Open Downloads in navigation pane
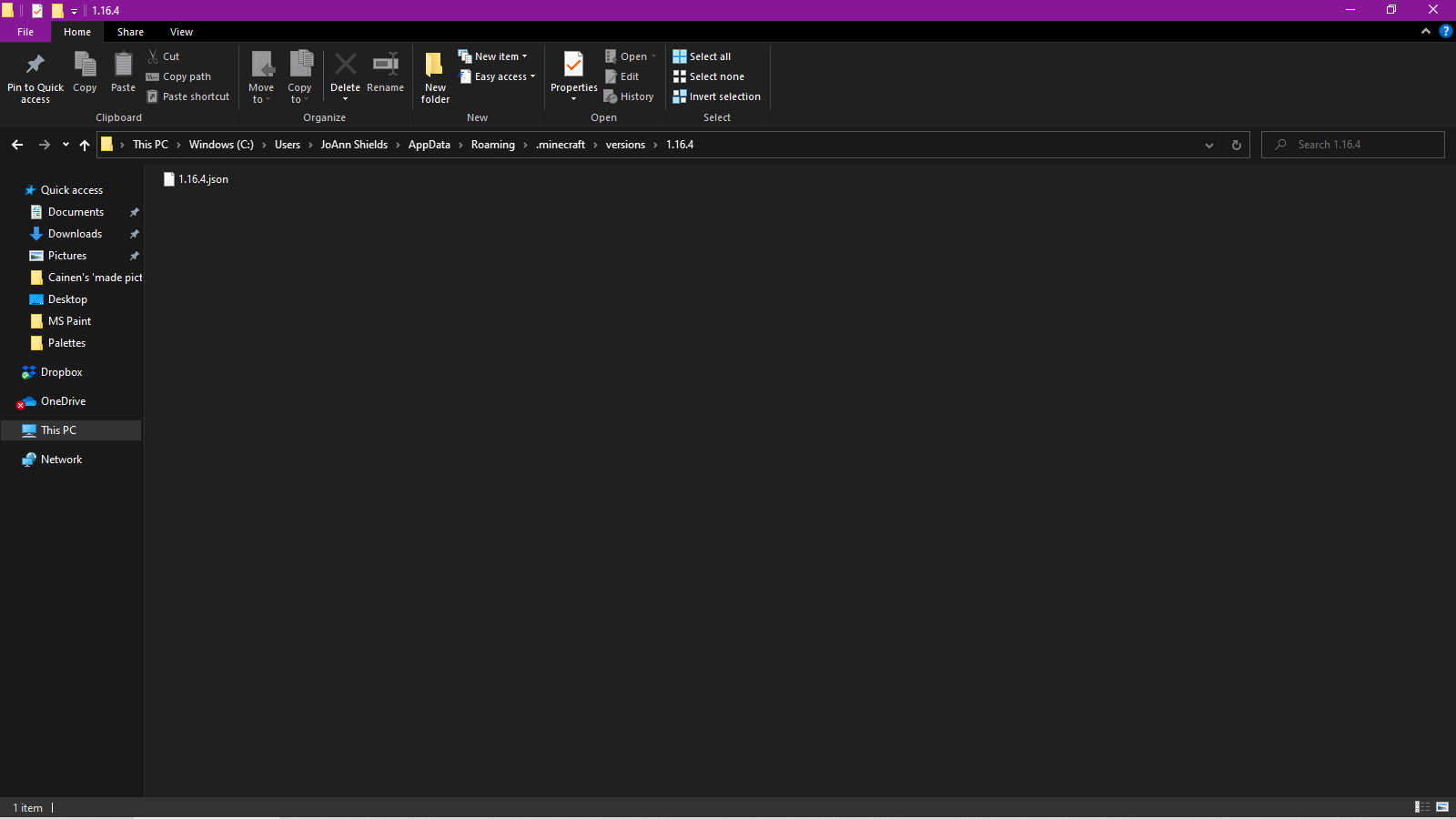The image size is (1456, 819). 75,234
